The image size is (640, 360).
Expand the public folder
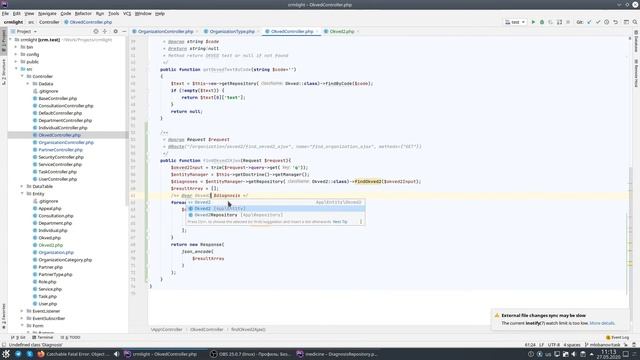click(x=17, y=62)
